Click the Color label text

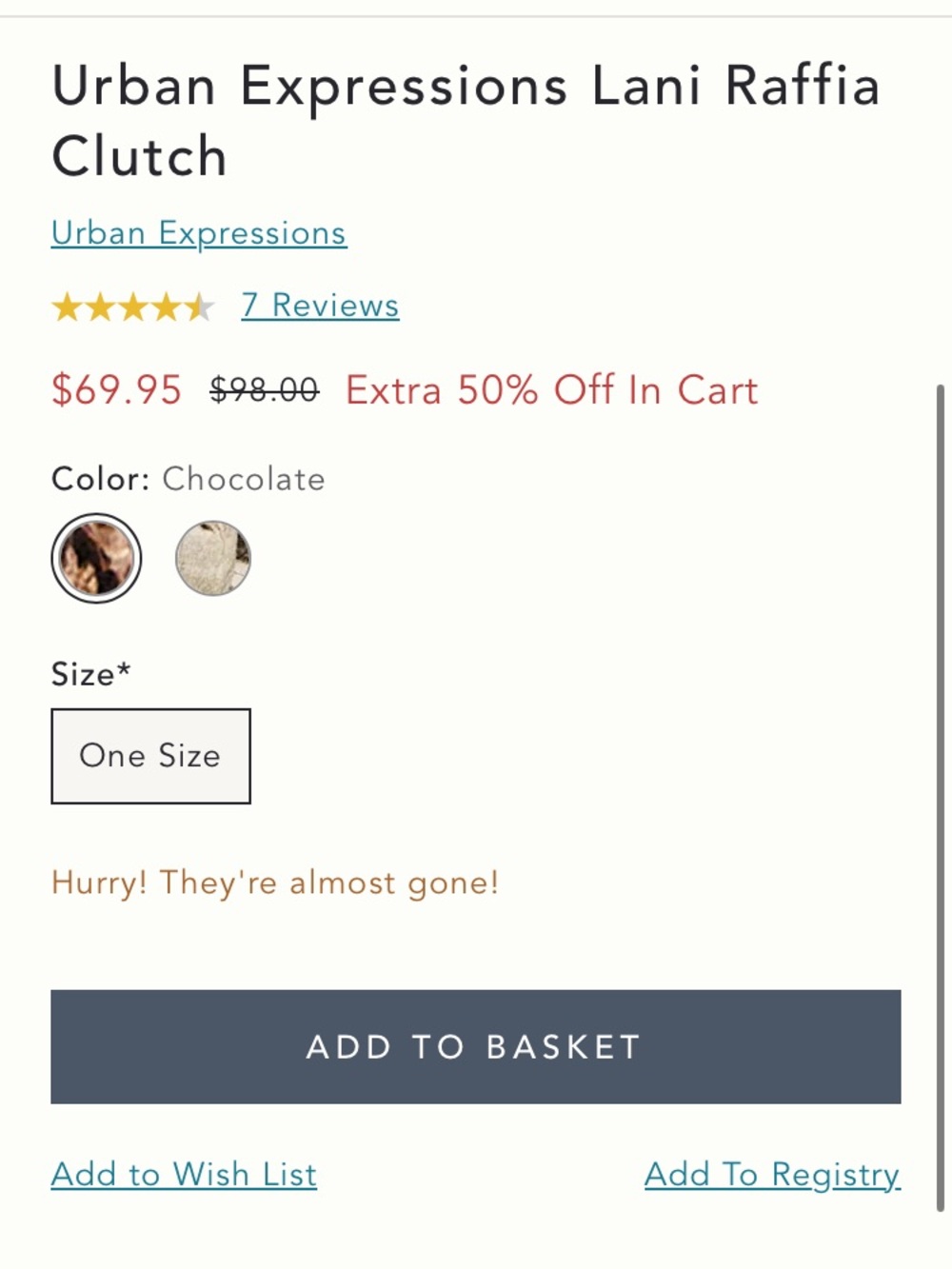101,479
